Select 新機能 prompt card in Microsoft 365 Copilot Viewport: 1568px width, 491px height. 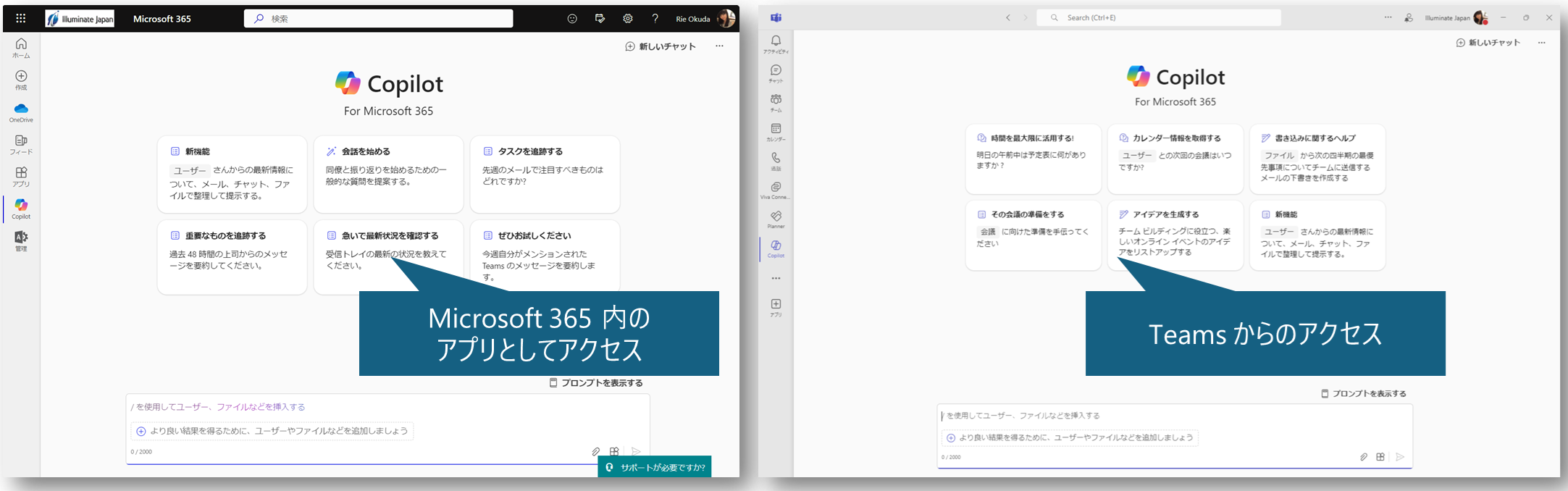[232, 174]
